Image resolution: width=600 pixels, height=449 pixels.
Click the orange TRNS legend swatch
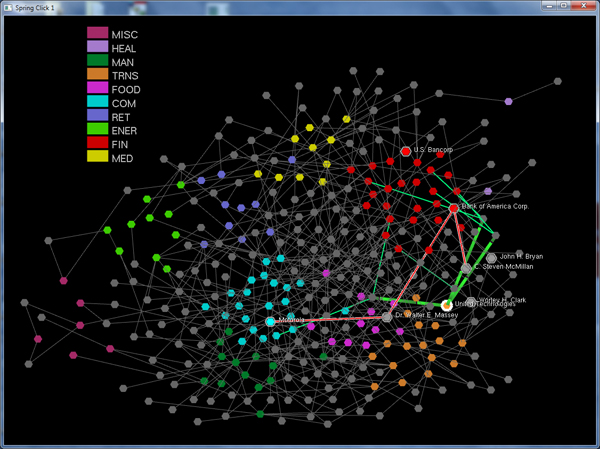pyautogui.click(x=98, y=74)
